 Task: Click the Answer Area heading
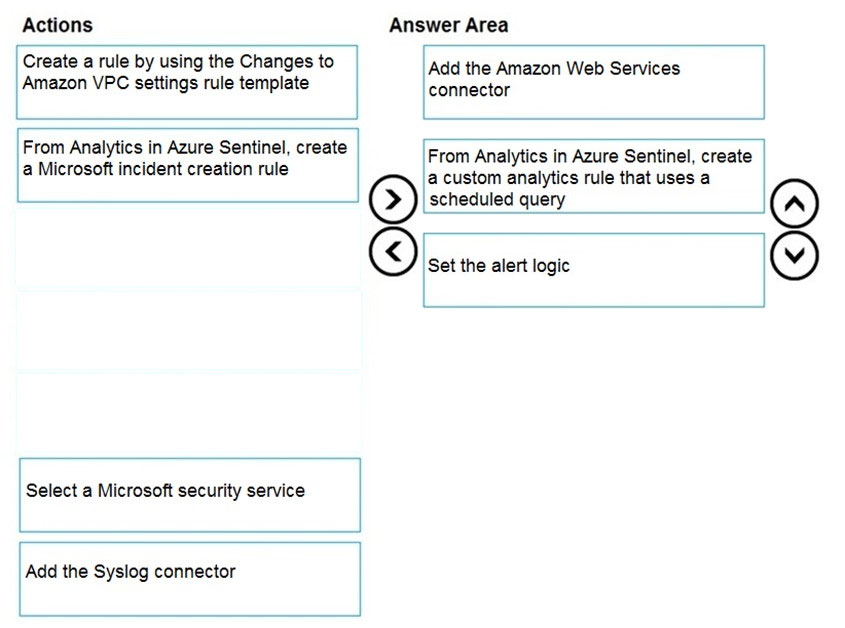pyautogui.click(x=448, y=25)
